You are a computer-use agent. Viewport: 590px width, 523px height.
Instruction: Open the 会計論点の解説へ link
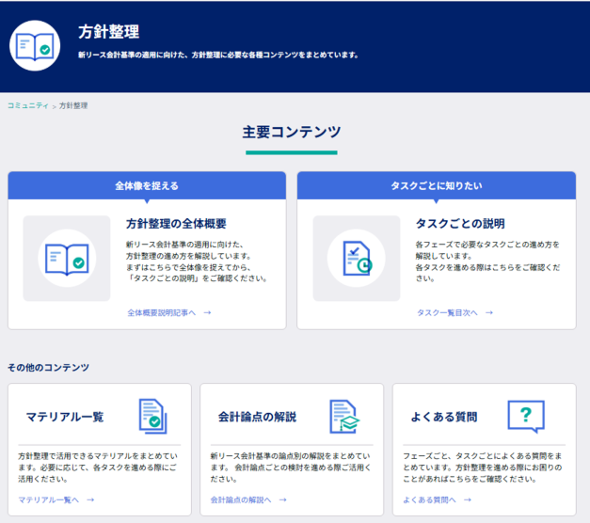(x=241, y=500)
